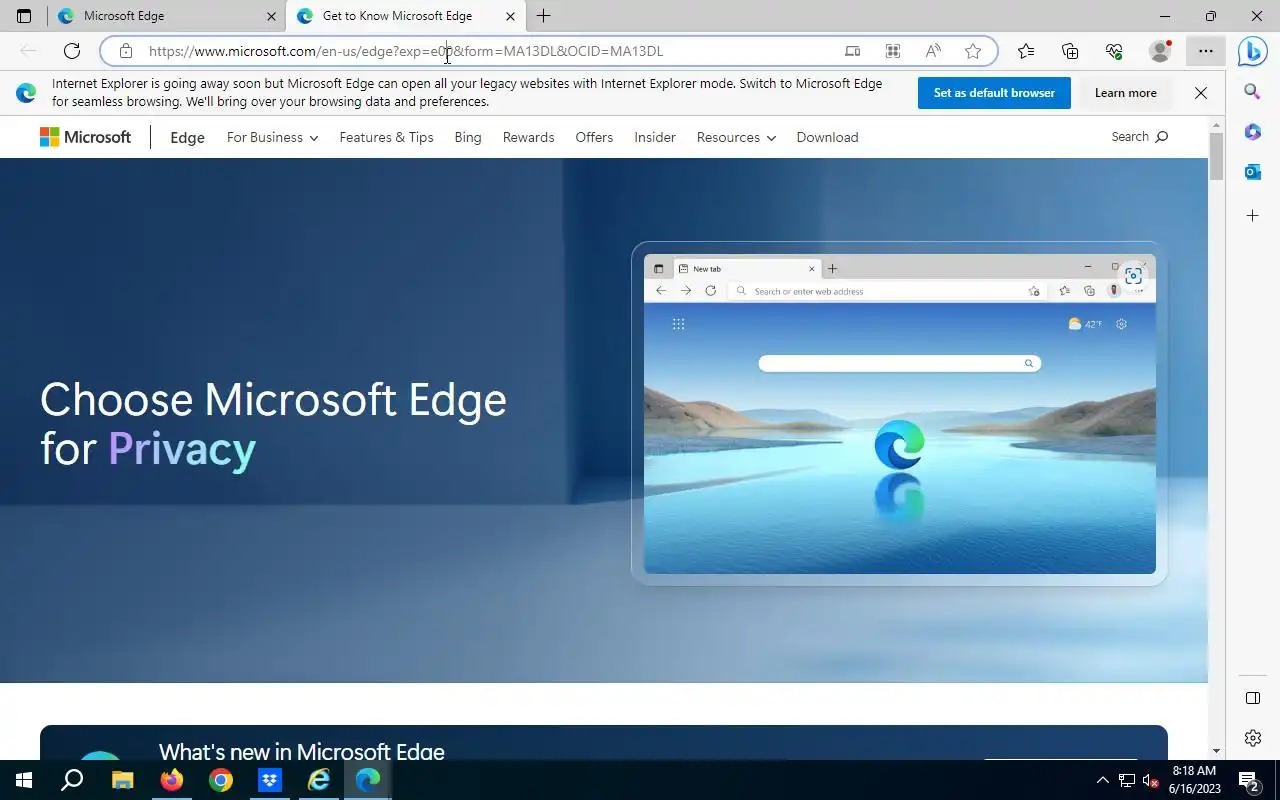Show hidden system tray icons

coord(1103,780)
